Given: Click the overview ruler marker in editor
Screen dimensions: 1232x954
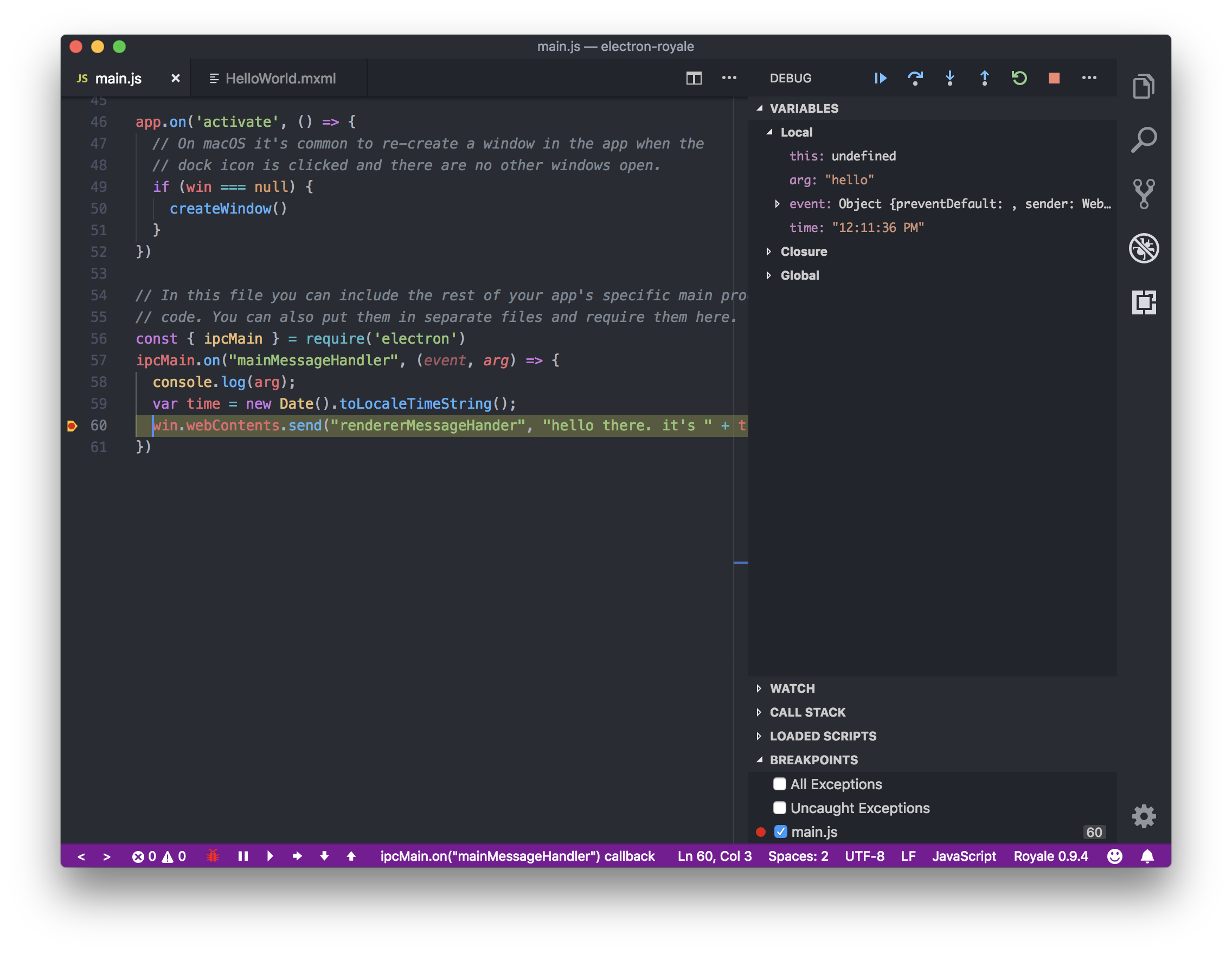Looking at the screenshot, I should coord(741,562).
